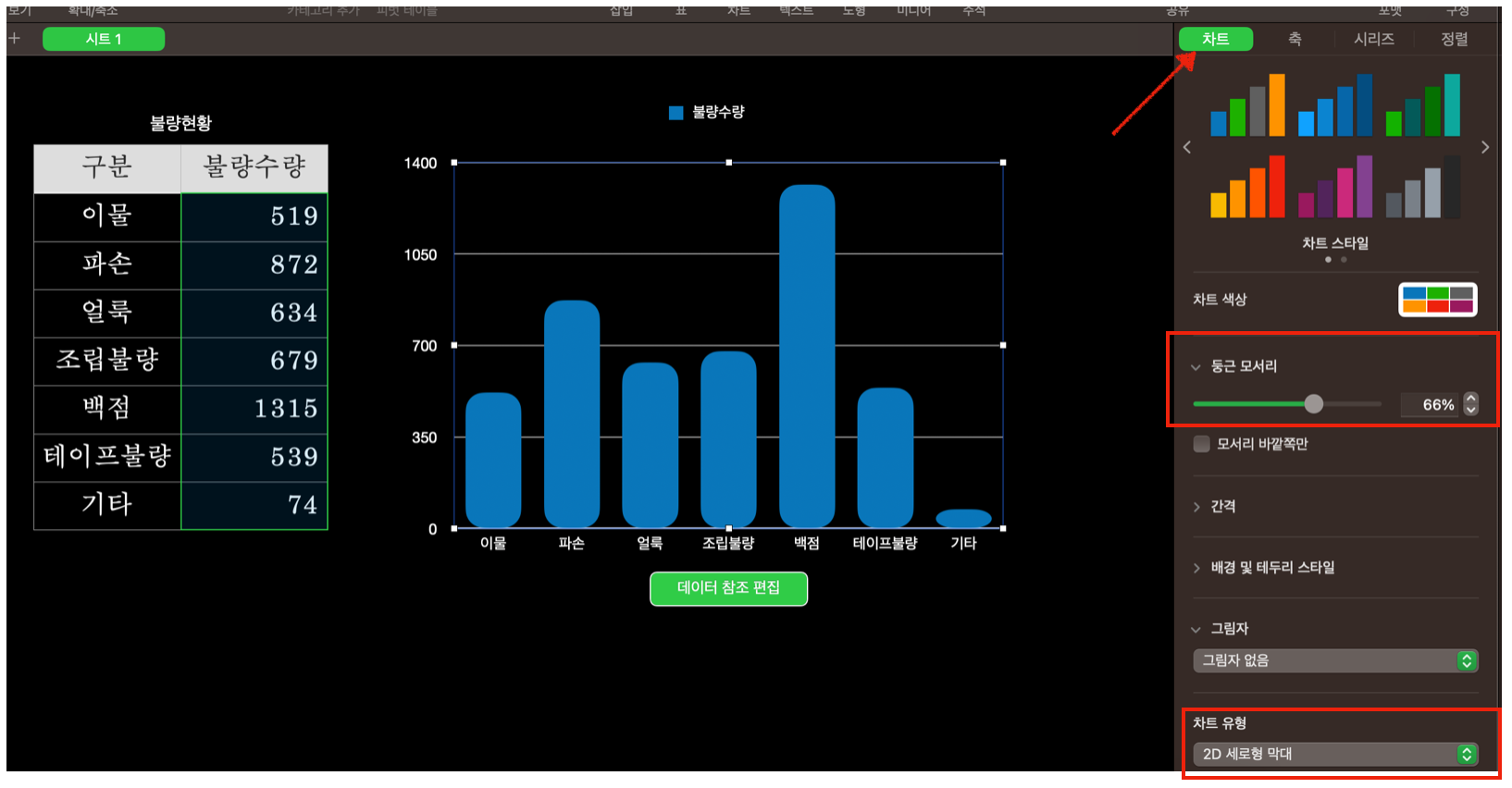Select the 얼룩 row label cell

click(x=107, y=314)
